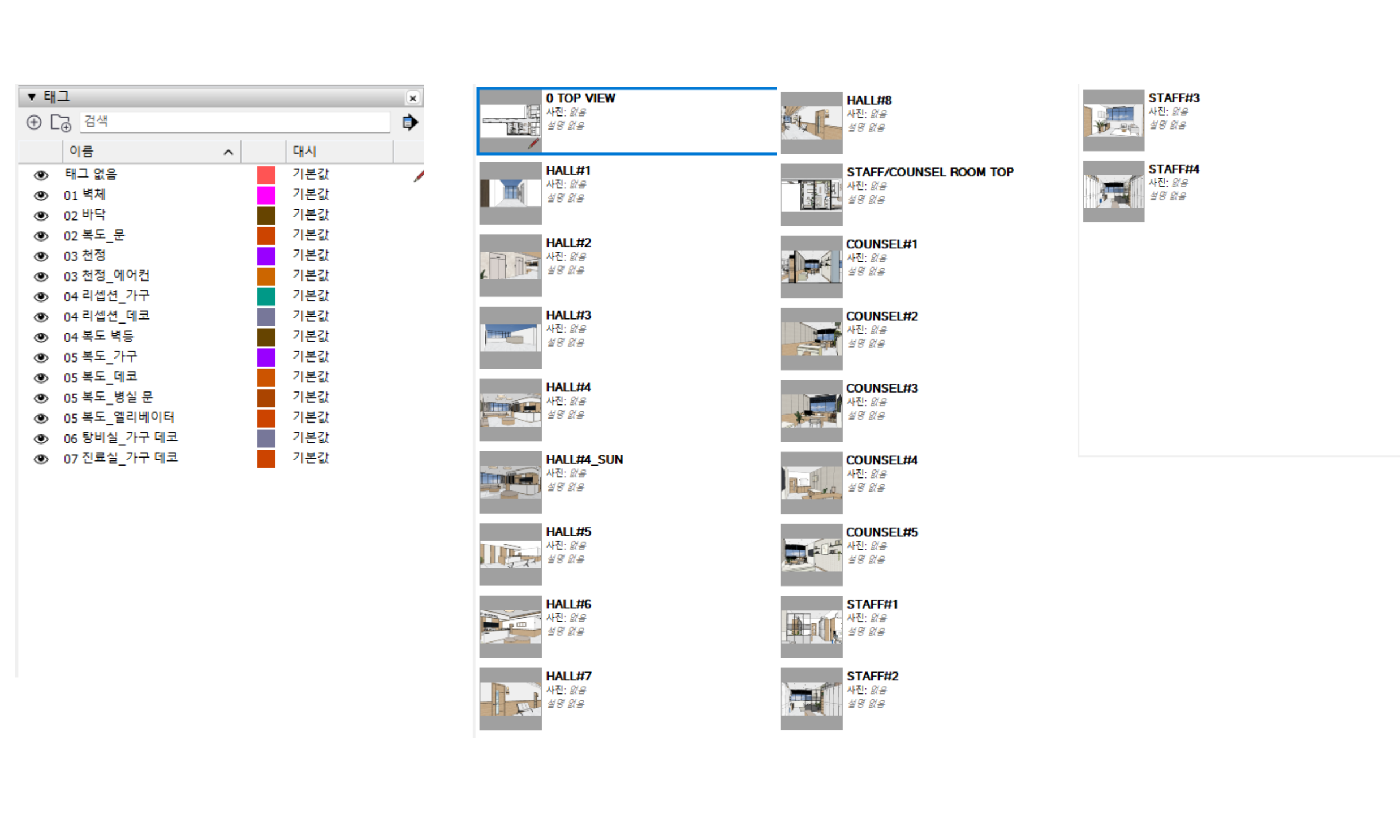Hide the 01 벽체 tag

click(x=41, y=195)
